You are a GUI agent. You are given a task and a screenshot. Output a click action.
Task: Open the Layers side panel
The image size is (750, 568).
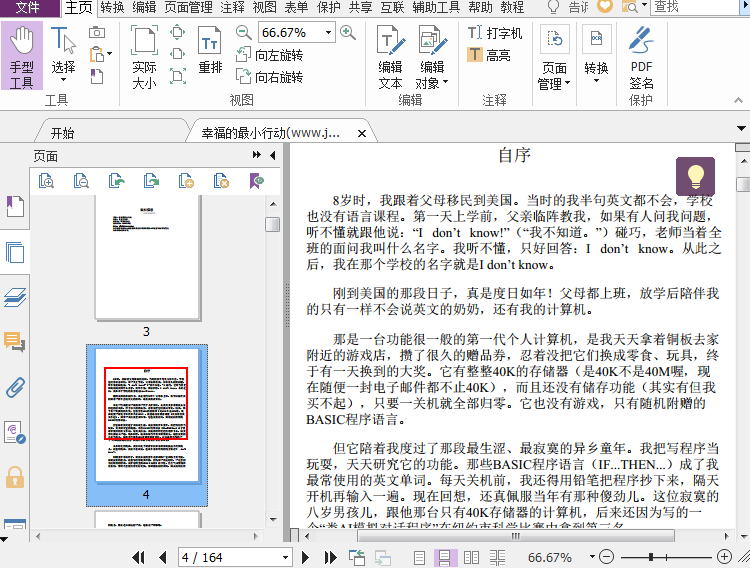(x=15, y=297)
